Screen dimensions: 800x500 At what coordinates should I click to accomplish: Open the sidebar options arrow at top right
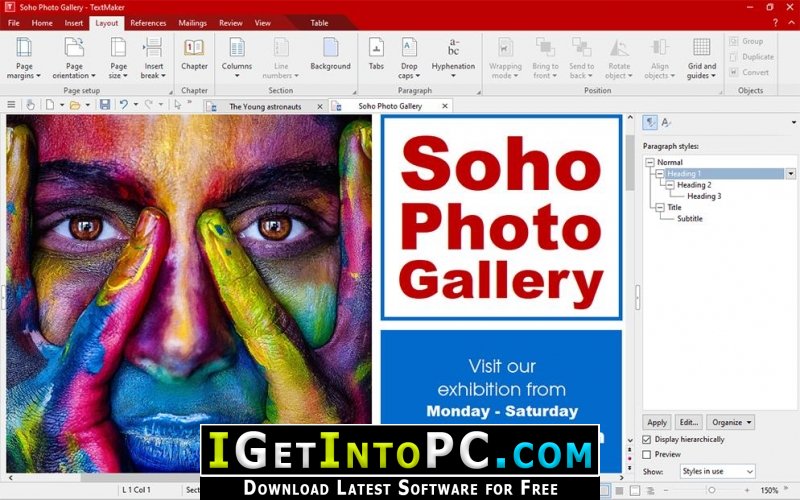pos(793,122)
